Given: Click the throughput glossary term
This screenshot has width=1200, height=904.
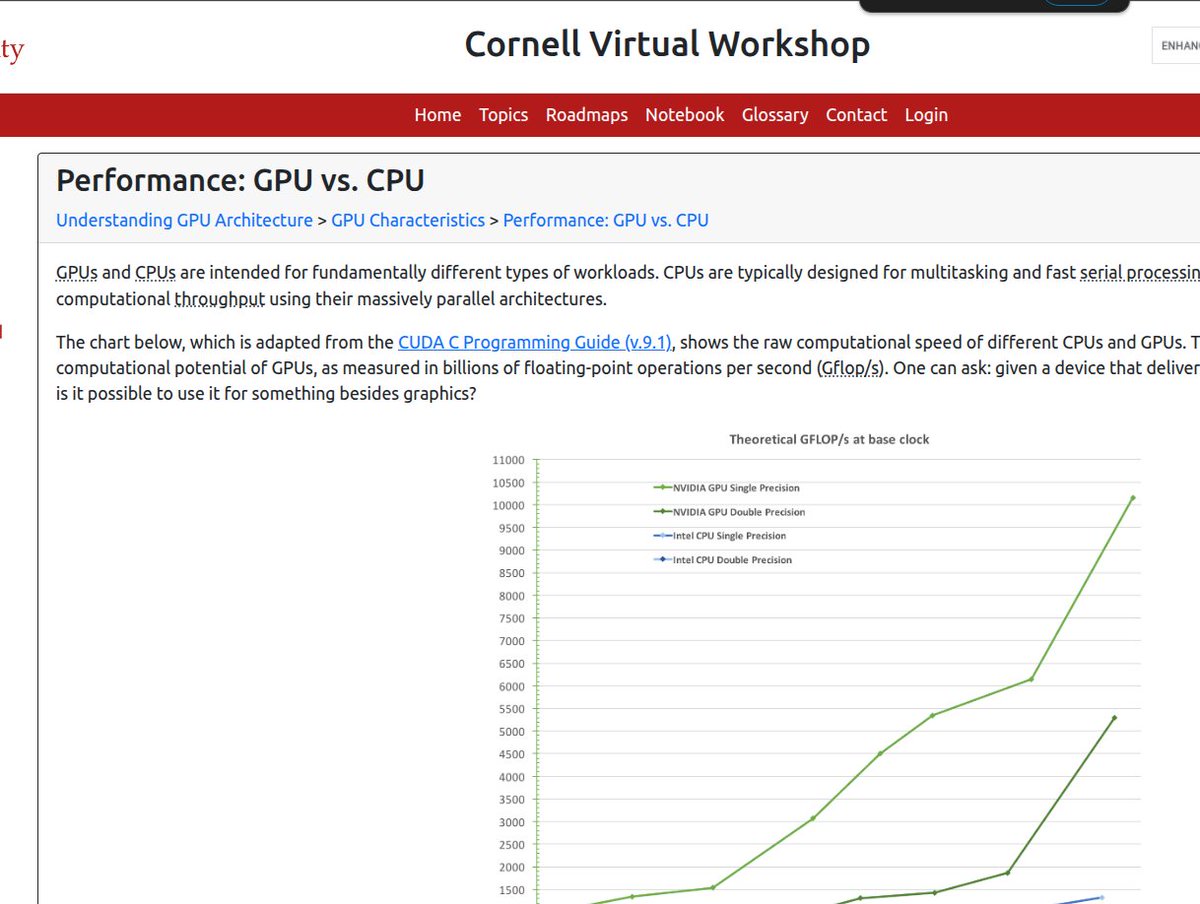Looking at the screenshot, I should [x=220, y=298].
